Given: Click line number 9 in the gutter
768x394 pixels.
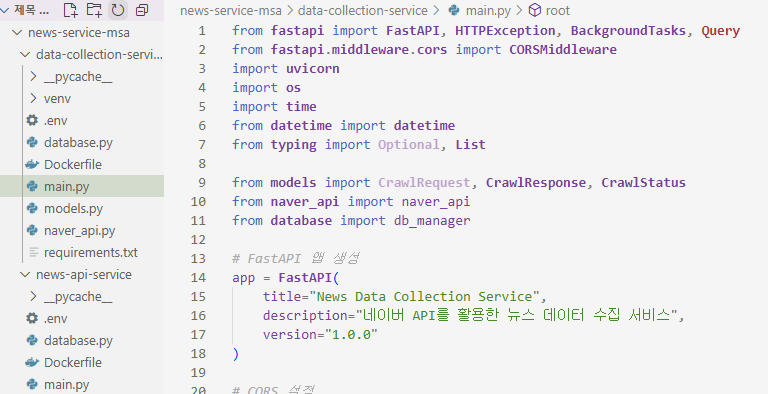Looking at the screenshot, I should (x=202, y=183).
